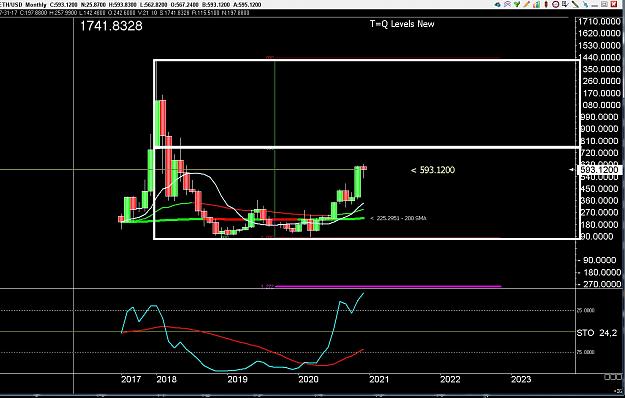
Task: Click the crossed-lines icon in the top toolbar
Action: (x=507, y=4)
